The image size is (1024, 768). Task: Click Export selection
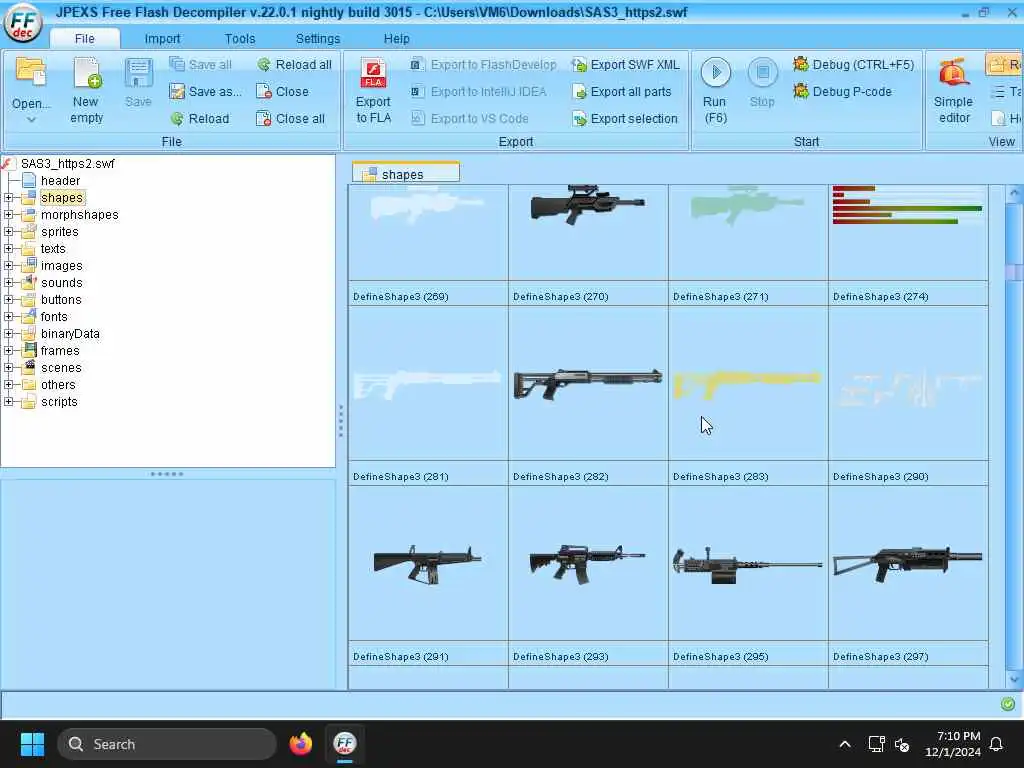(625, 118)
